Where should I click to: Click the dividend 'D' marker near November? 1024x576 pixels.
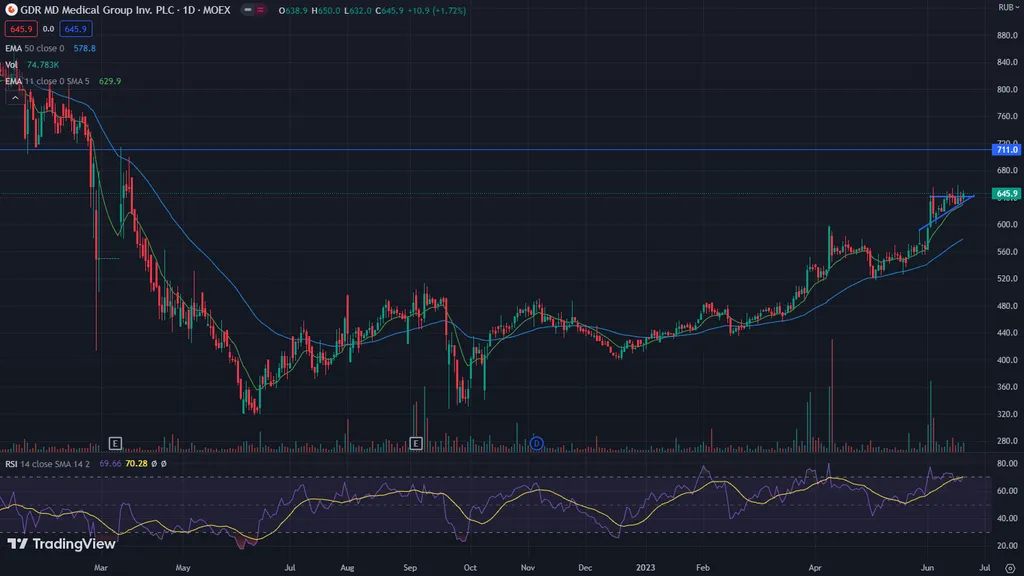point(537,443)
